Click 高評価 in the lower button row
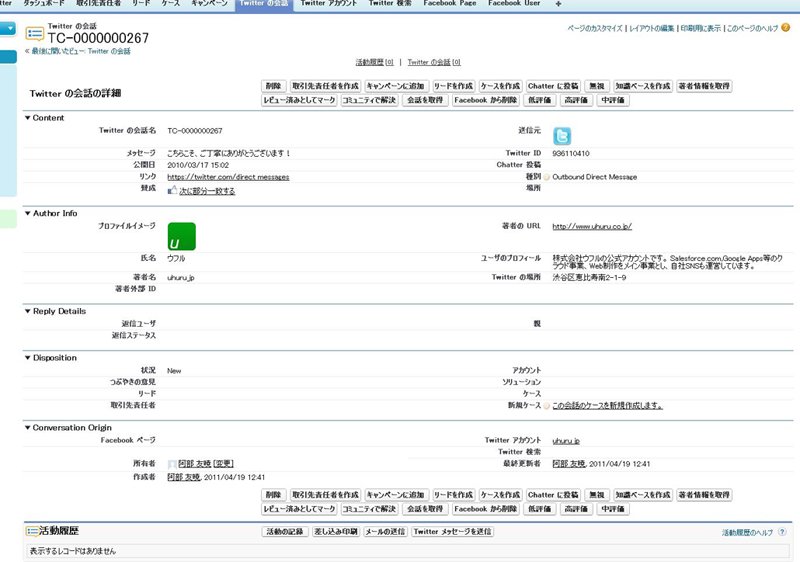The image size is (800, 562). coord(576,509)
